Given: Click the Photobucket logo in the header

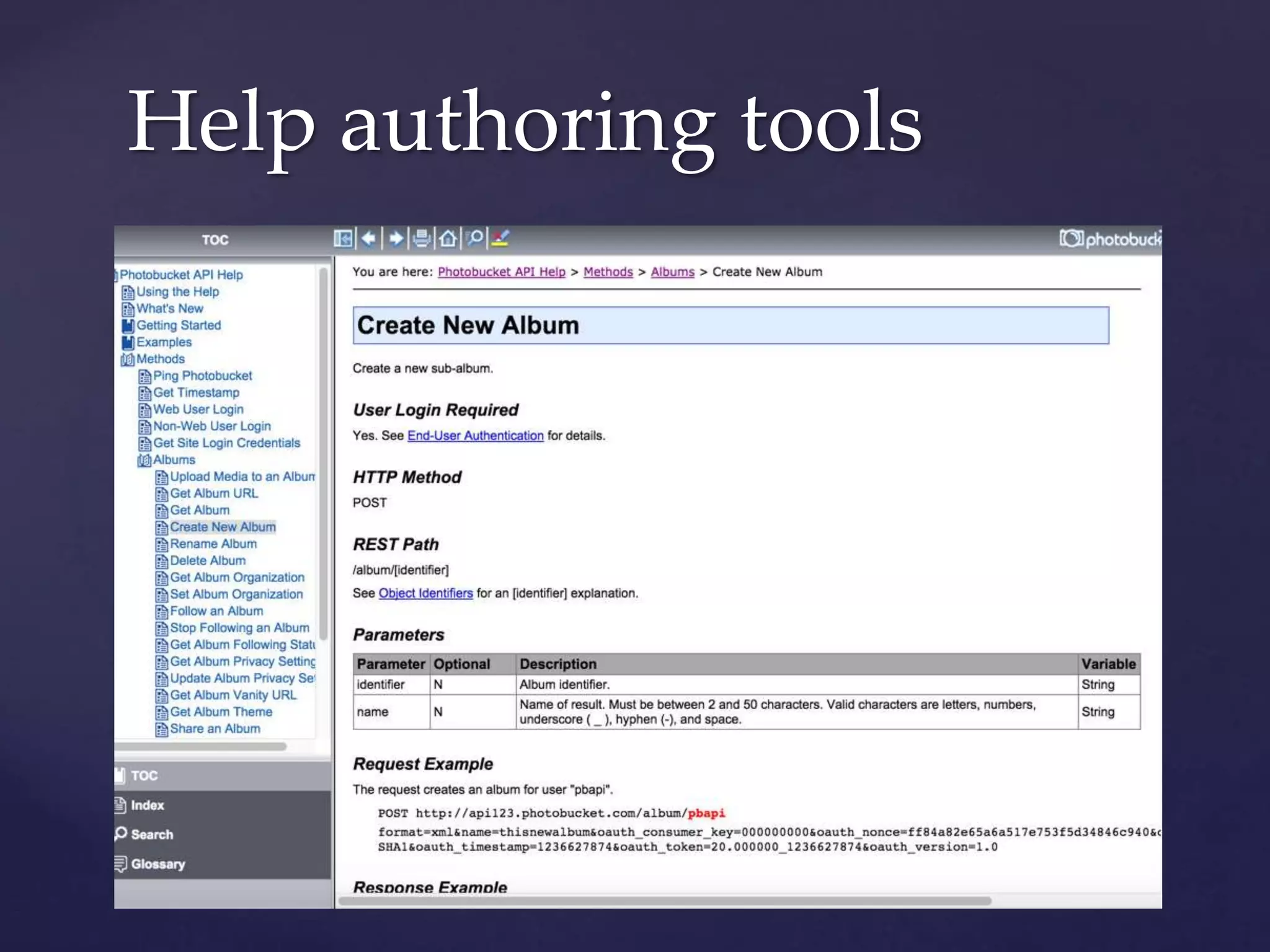Looking at the screenshot, I should tap(1110, 239).
